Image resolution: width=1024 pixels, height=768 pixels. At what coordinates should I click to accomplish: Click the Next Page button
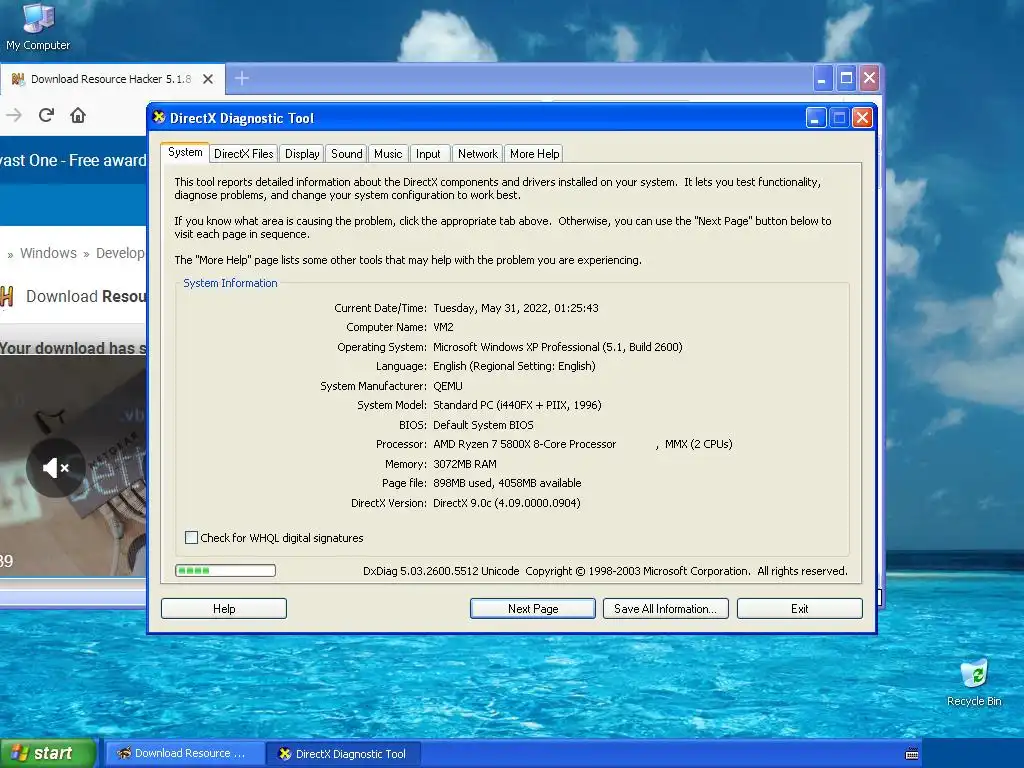pos(533,609)
